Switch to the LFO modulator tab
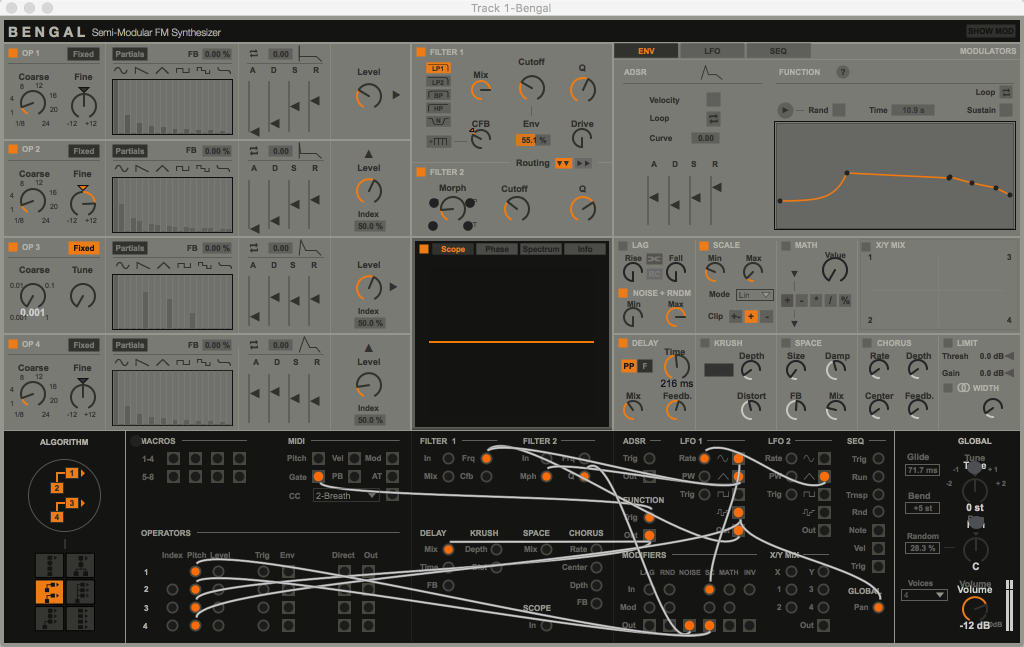 (x=711, y=51)
